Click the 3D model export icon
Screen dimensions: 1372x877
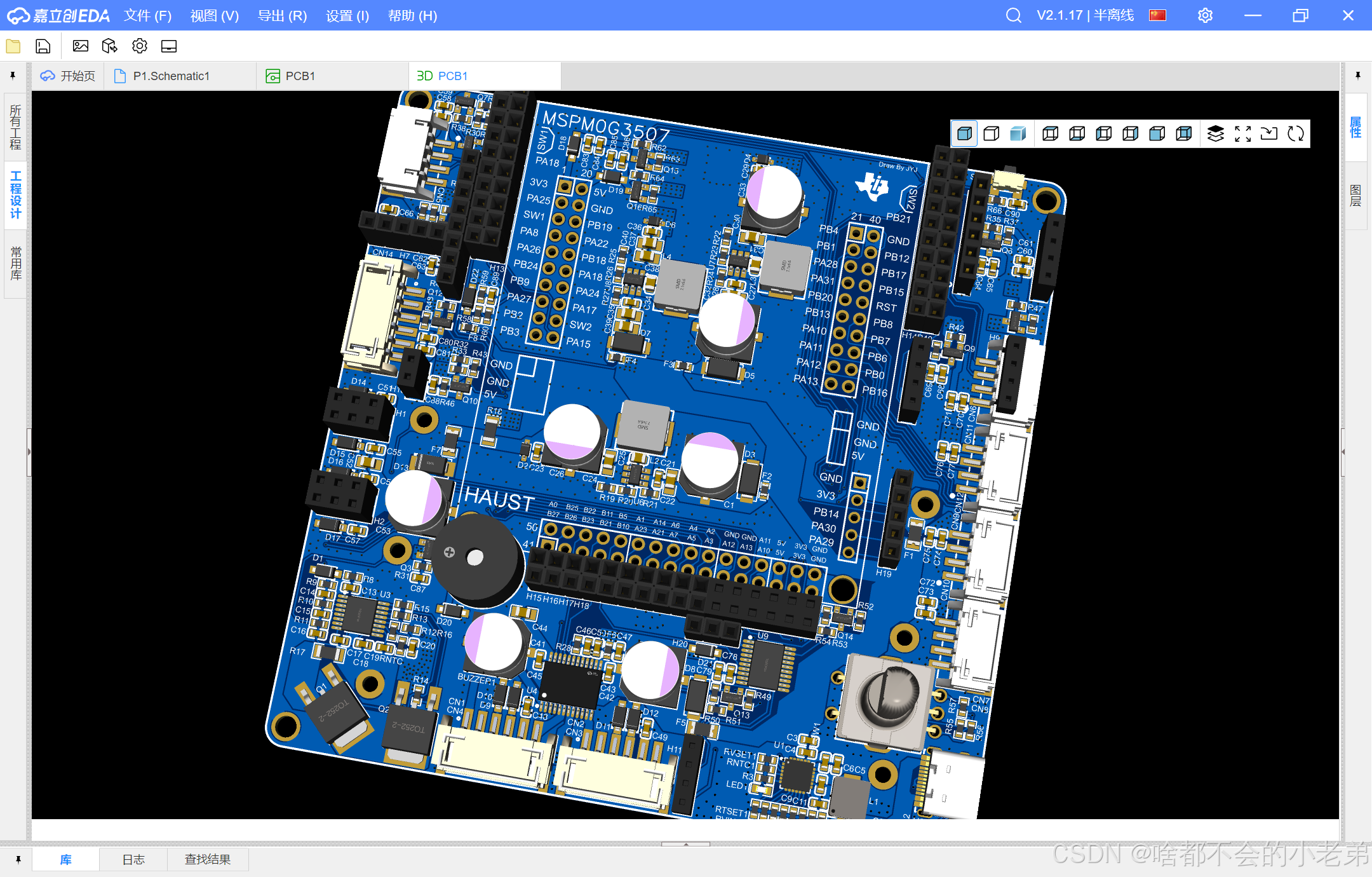click(x=110, y=46)
